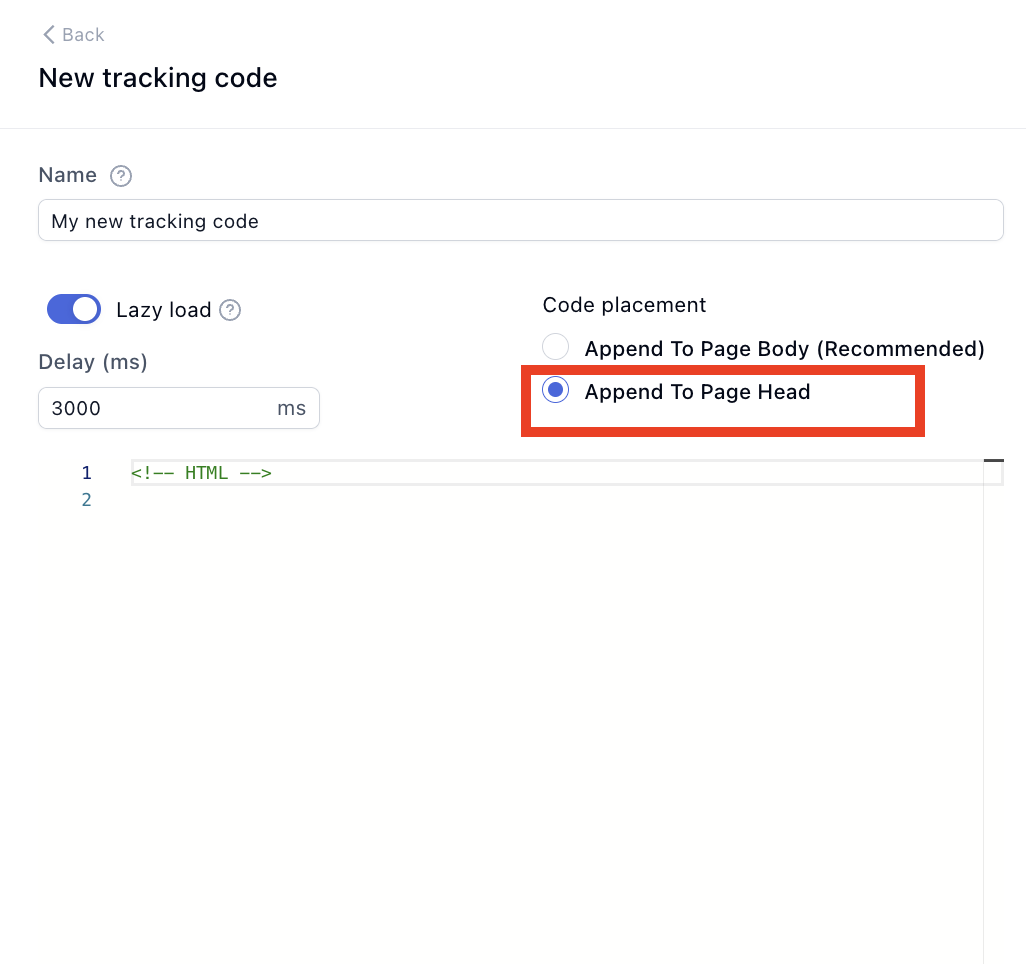This screenshot has height=964, width=1026.
Task: Click line number 2 in the editor gutter
Action: pyautogui.click(x=86, y=499)
